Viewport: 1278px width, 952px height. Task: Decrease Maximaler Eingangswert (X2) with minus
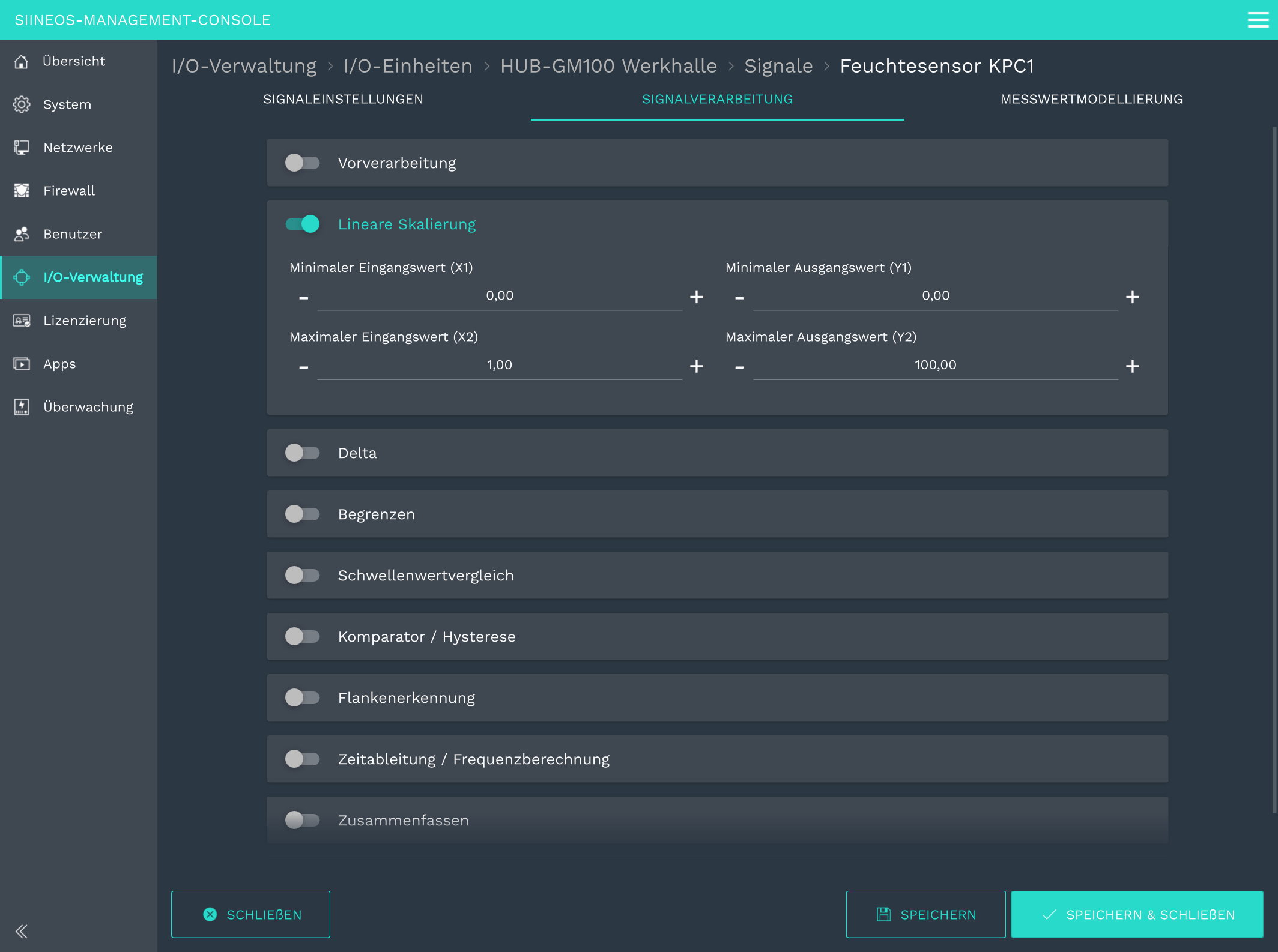(x=304, y=366)
